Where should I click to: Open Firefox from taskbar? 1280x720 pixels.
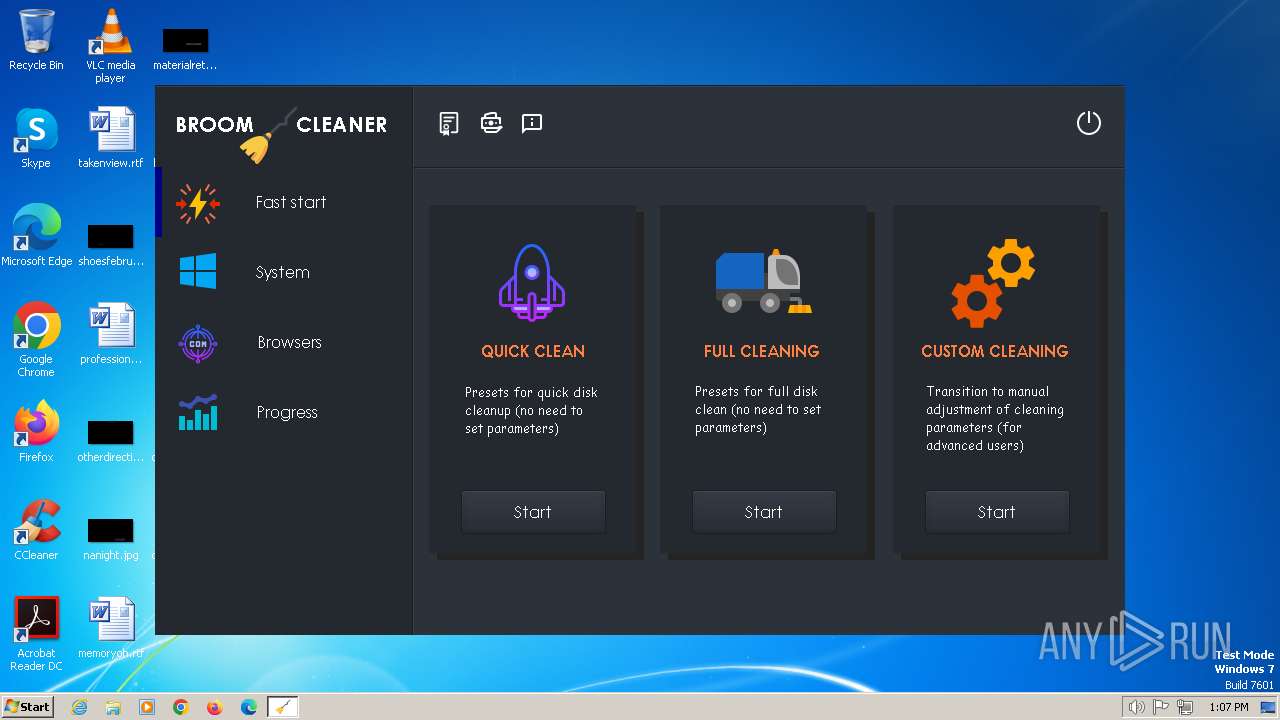pos(215,707)
